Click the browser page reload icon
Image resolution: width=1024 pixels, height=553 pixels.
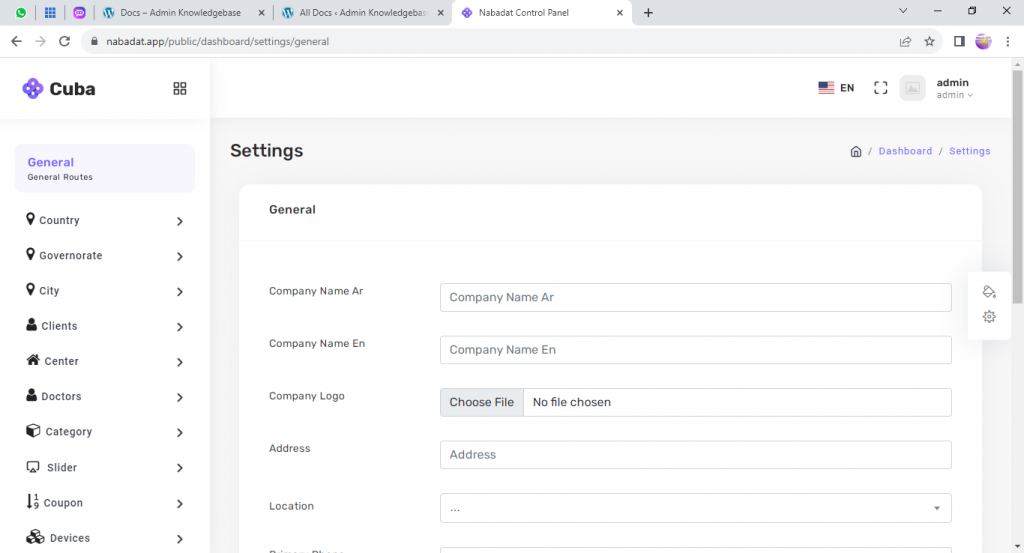[x=65, y=42]
